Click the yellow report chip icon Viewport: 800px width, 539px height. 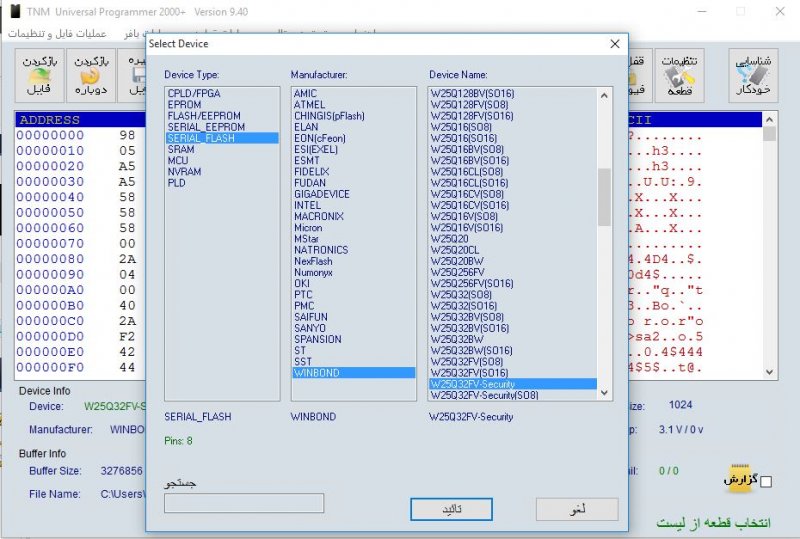739,478
